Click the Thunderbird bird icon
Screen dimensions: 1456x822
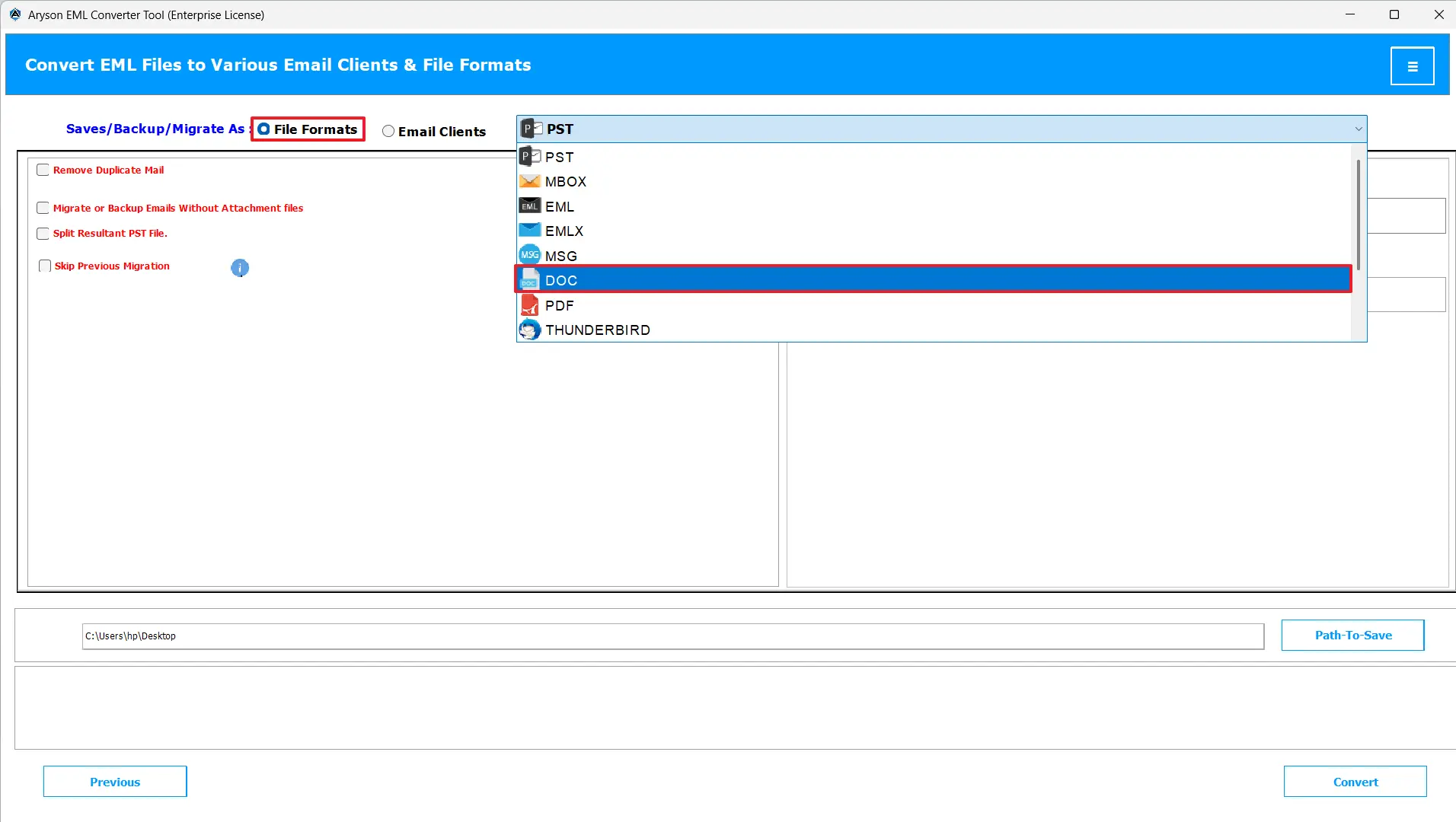(x=530, y=330)
